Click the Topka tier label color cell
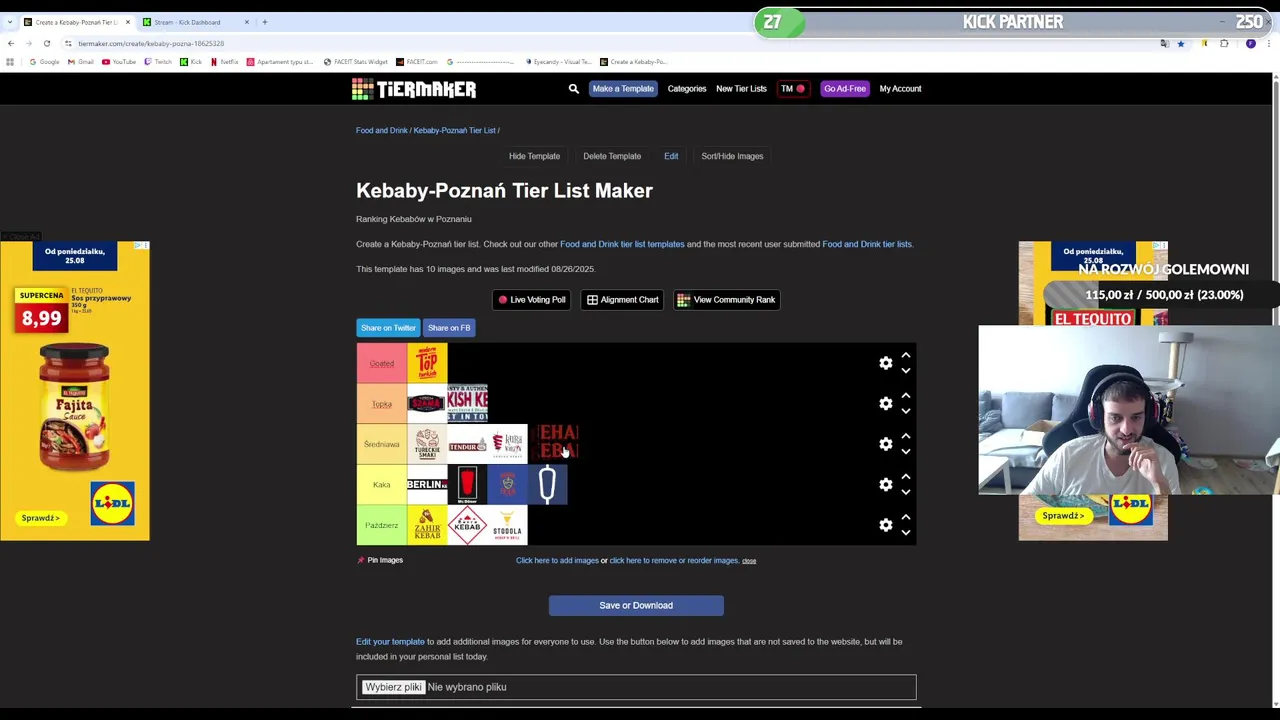The height and width of the screenshot is (720, 1280). click(x=382, y=403)
